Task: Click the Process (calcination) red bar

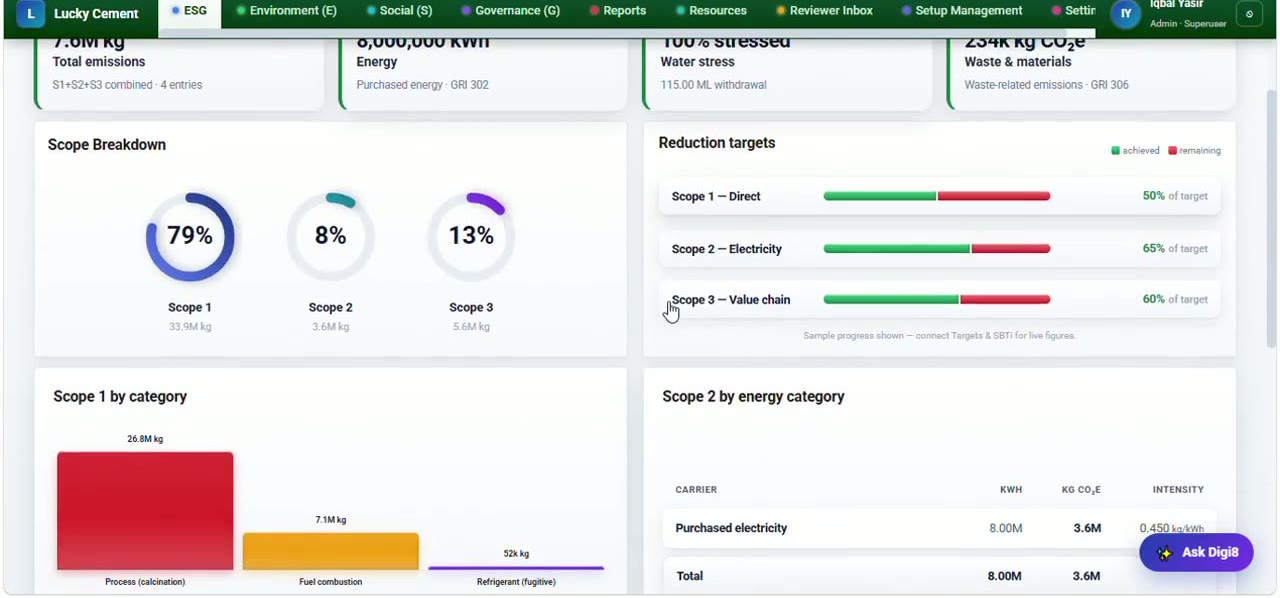Action: (x=145, y=511)
